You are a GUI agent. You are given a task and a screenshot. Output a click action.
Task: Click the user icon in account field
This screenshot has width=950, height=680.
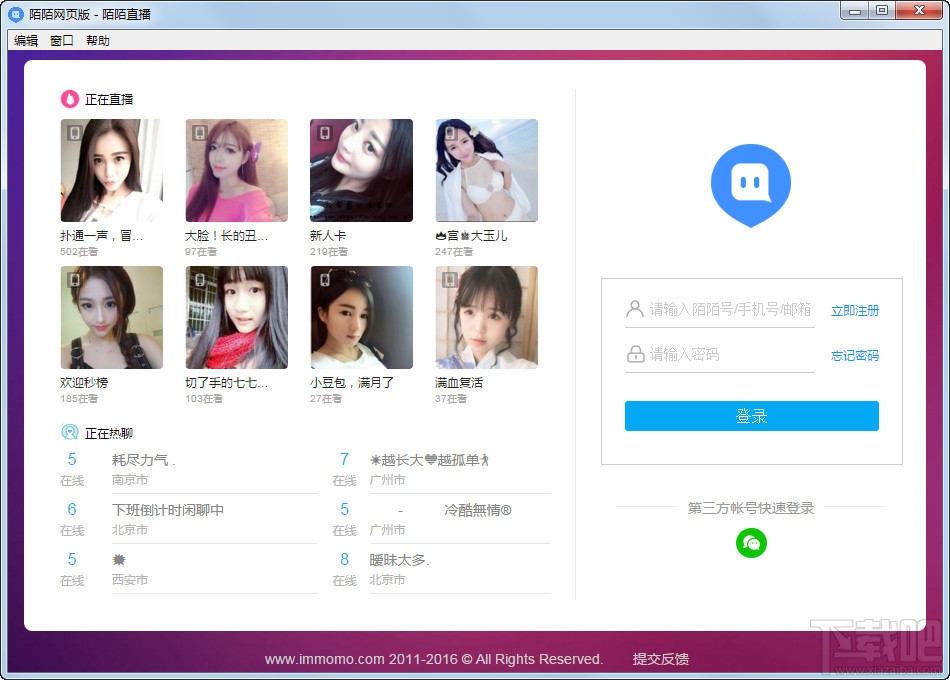pyautogui.click(x=634, y=309)
